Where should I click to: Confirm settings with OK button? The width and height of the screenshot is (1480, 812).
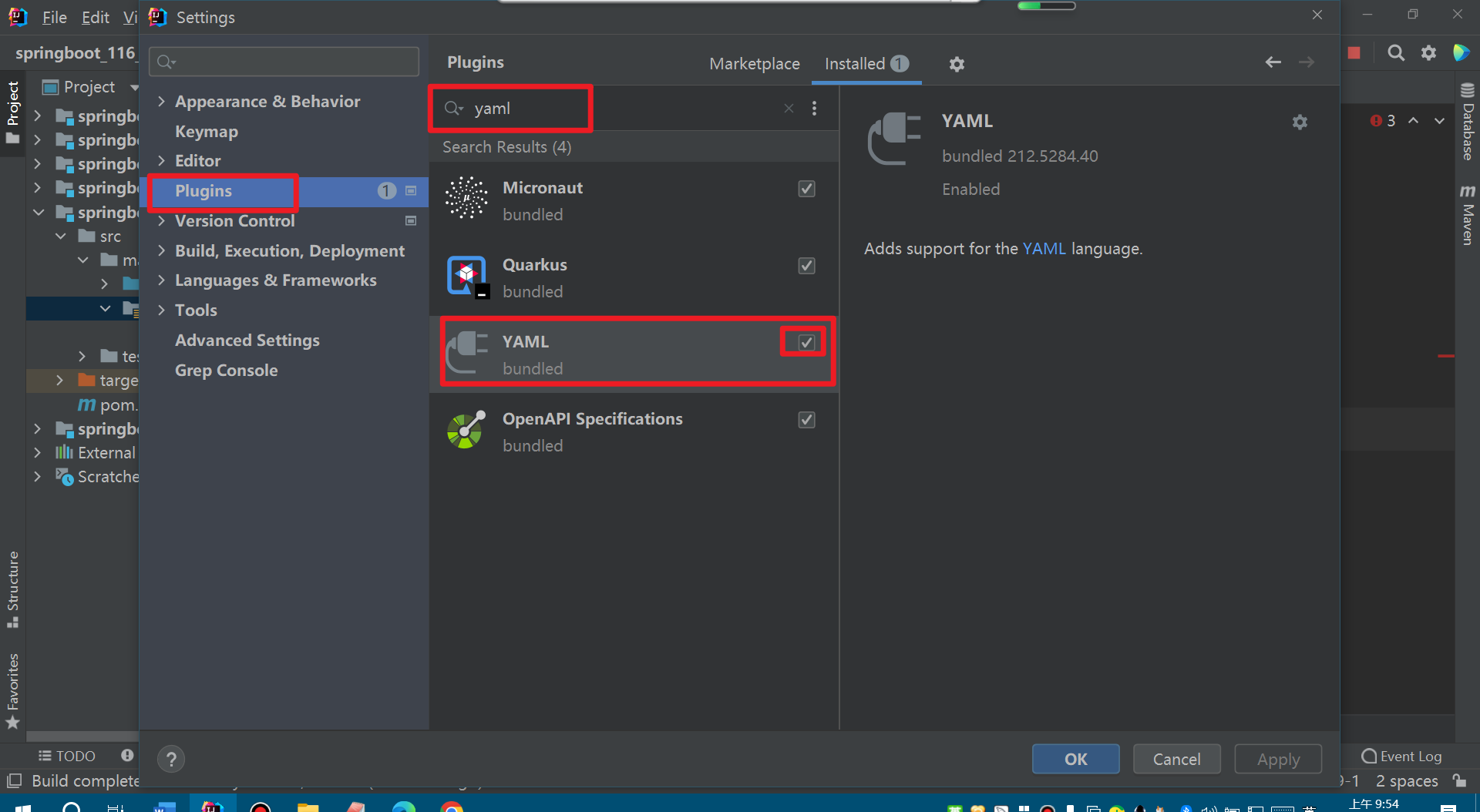(1075, 759)
